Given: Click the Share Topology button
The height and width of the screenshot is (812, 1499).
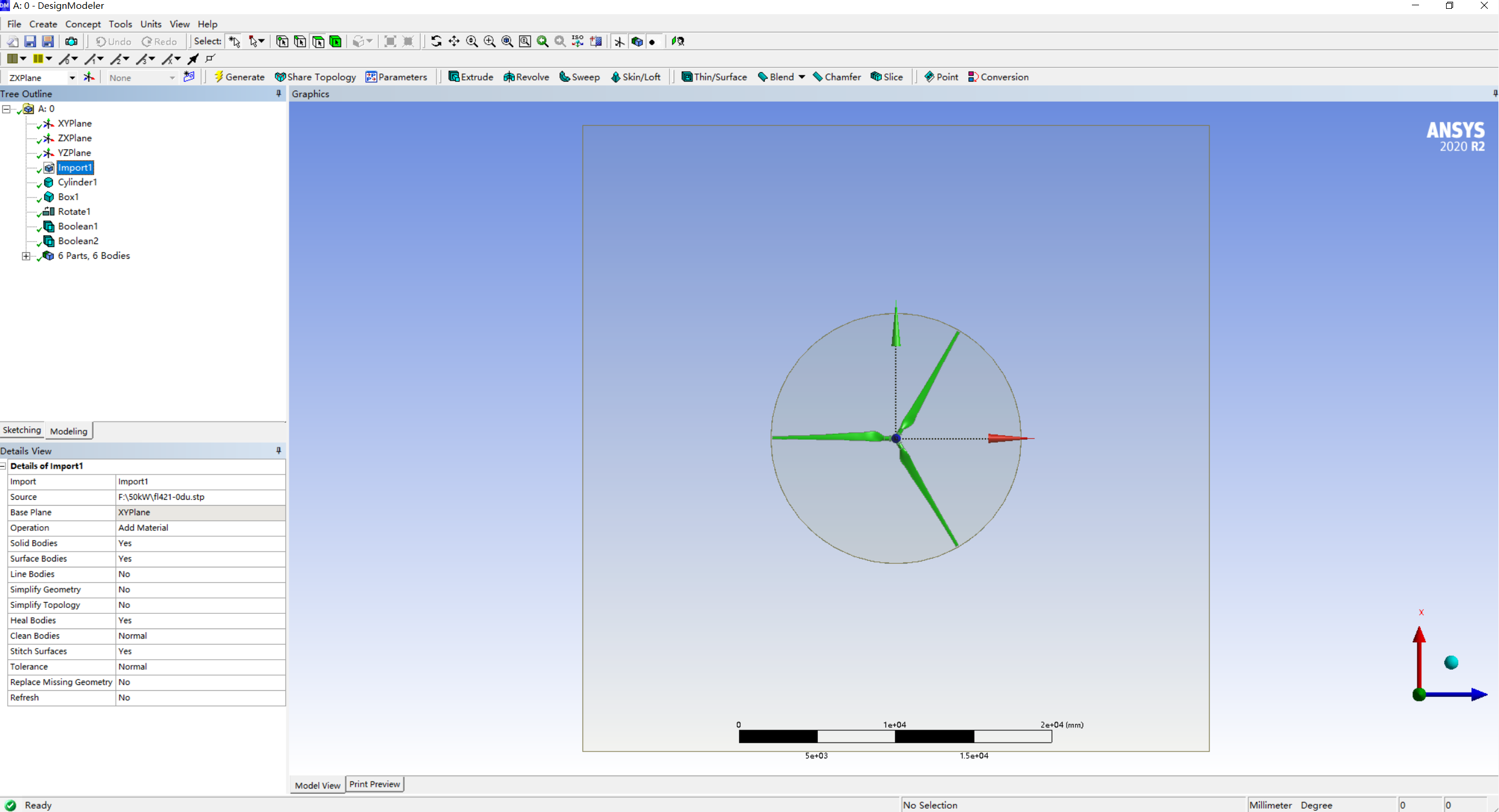Looking at the screenshot, I should tap(315, 77).
